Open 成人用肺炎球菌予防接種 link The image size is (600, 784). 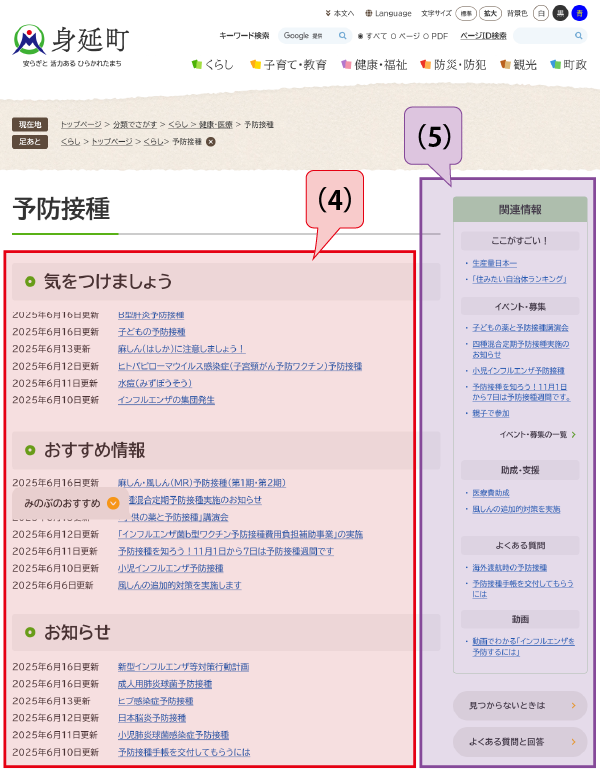[165, 684]
